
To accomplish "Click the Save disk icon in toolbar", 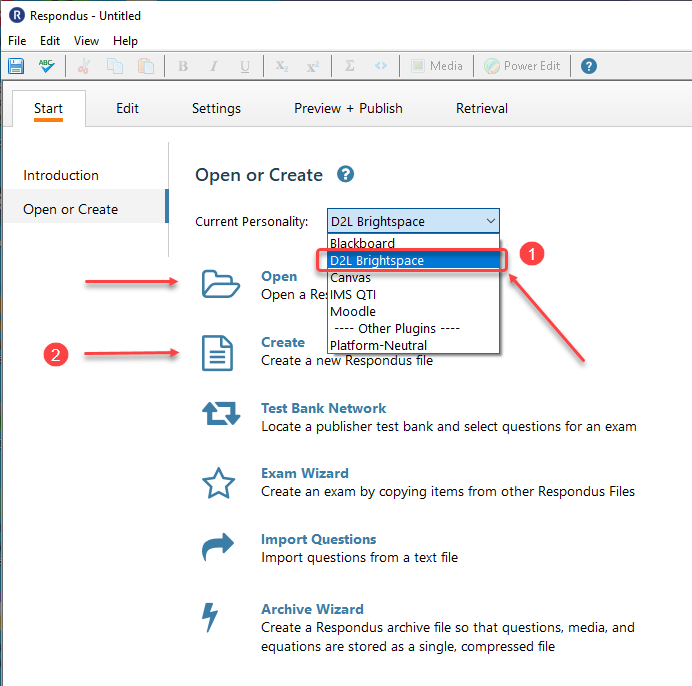I will (x=16, y=66).
